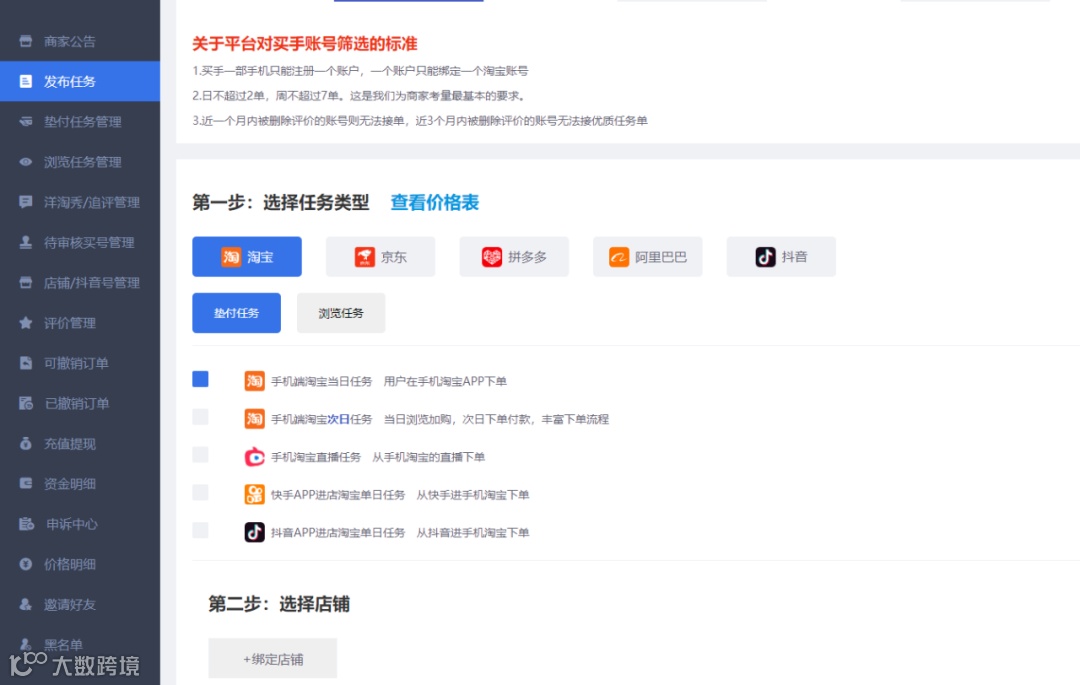Click the text 从手机淘宝的直播下单
The width and height of the screenshot is (1080, 685).
(428, 457)
